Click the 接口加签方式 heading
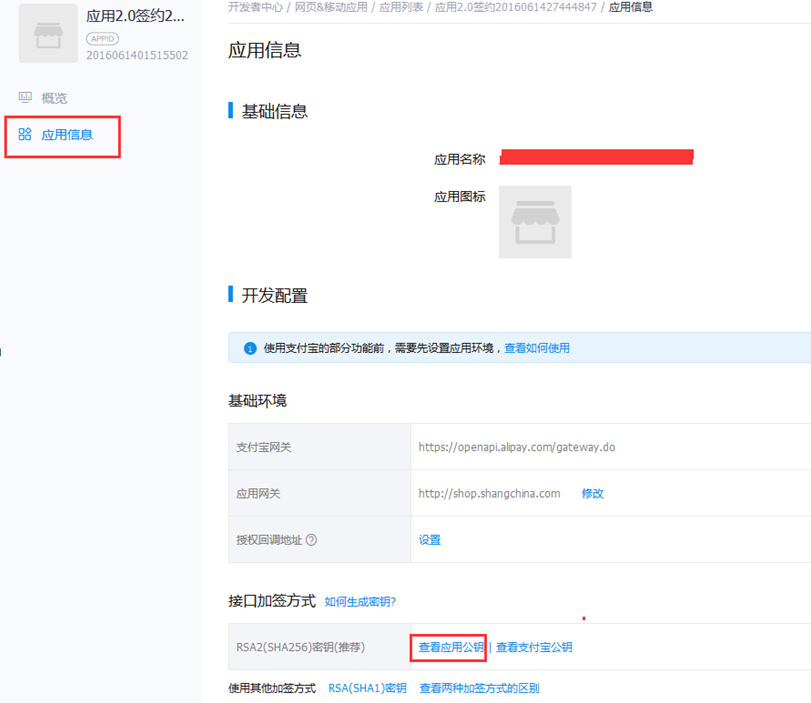This screenshot has height=703, width=811. (x=272, y=601)
